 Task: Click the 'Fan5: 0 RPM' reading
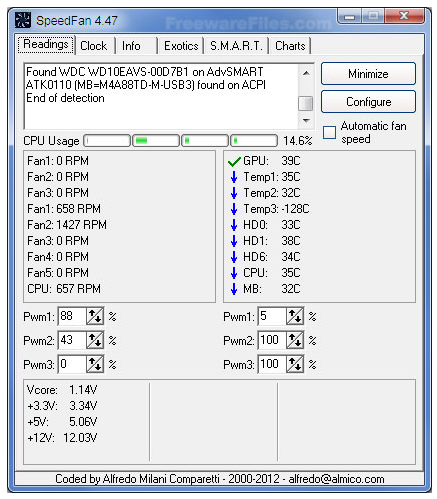point(58,273)
